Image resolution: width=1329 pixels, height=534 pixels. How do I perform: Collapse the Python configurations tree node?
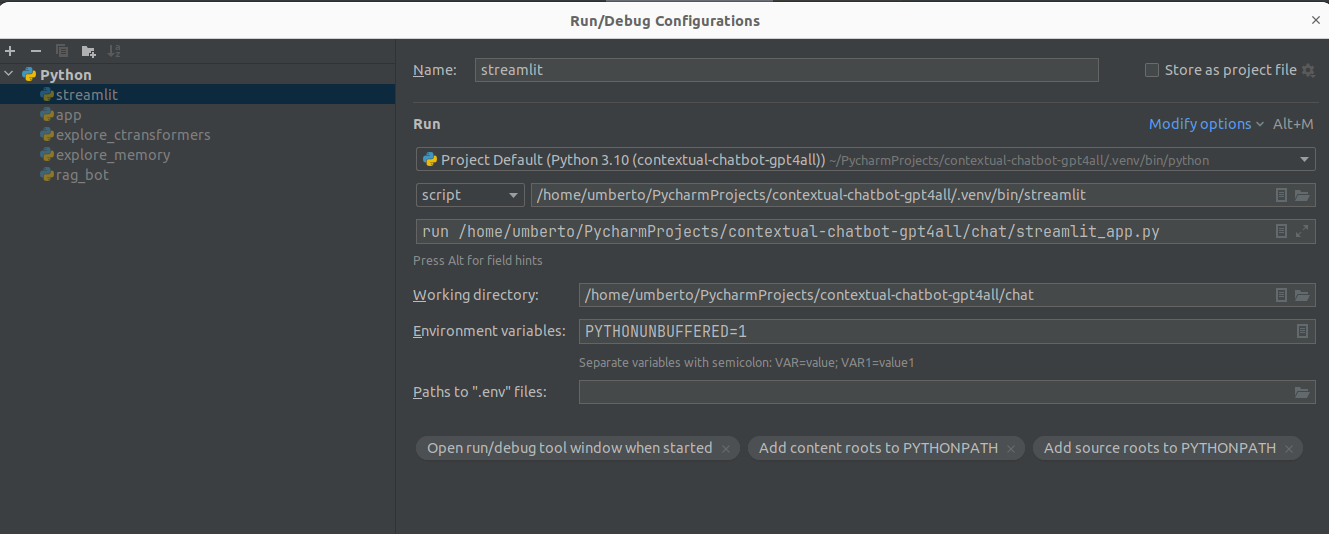(9, 75)
